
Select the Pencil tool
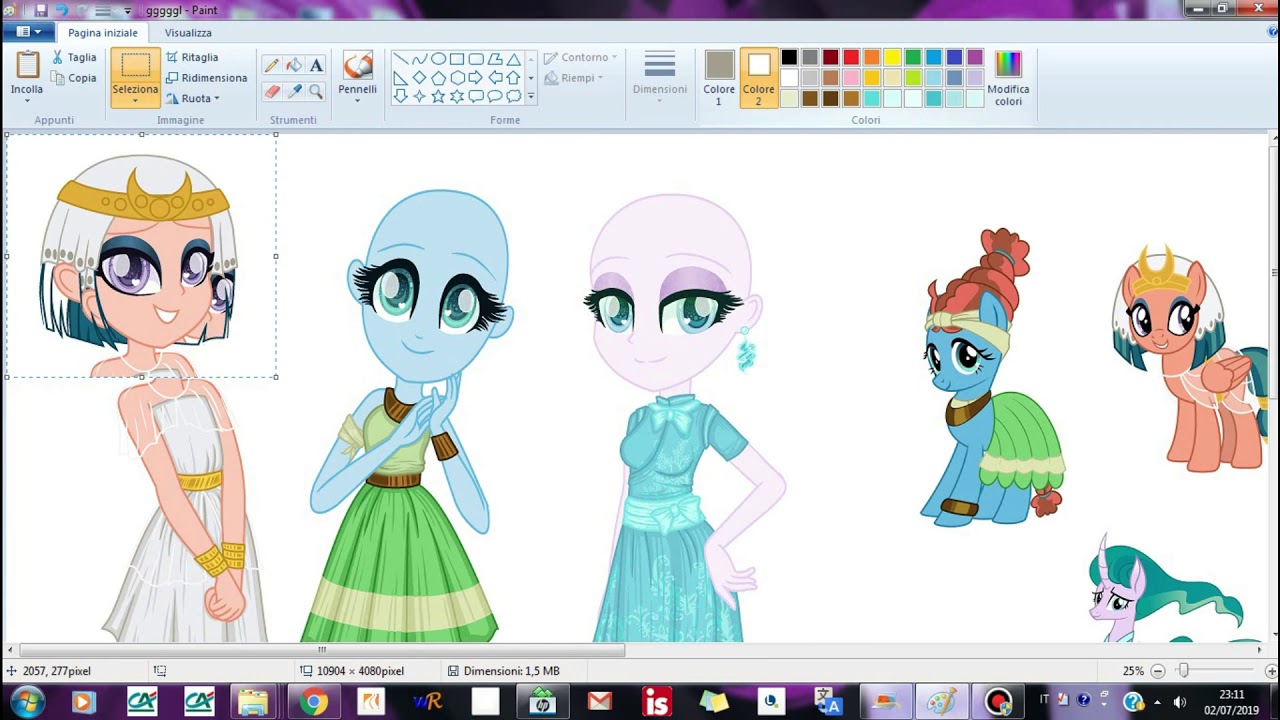point(272,65)
